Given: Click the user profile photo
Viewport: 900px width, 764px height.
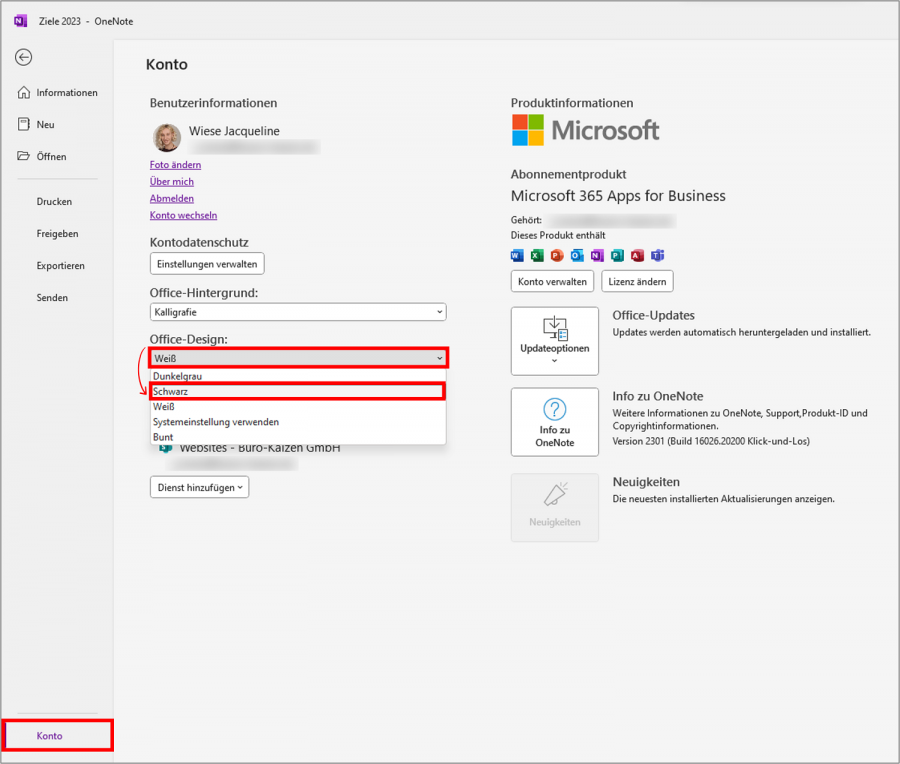Looking at the screenshot, I should (167, 137).
